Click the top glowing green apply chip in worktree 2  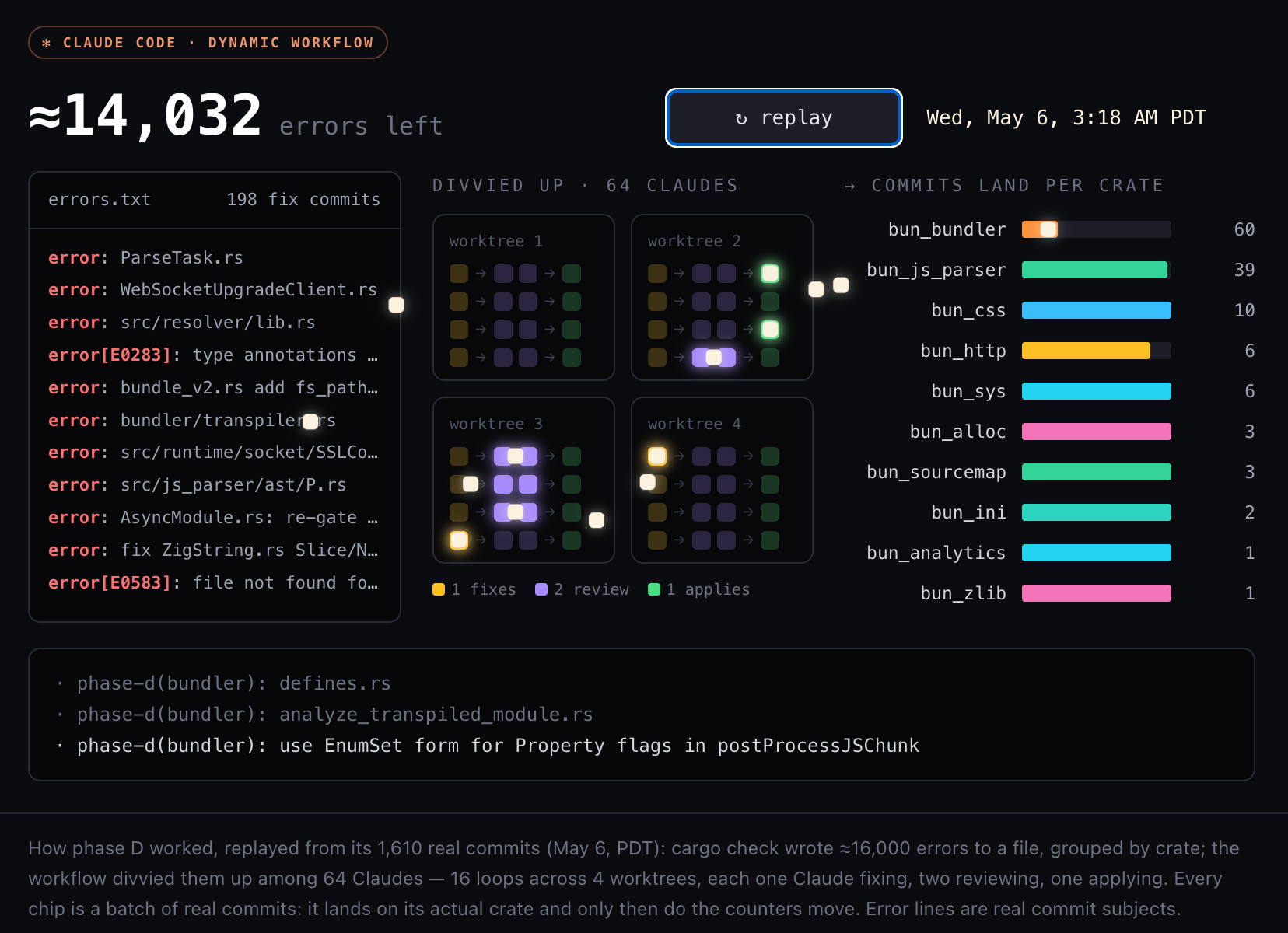[x=770, y=274]
